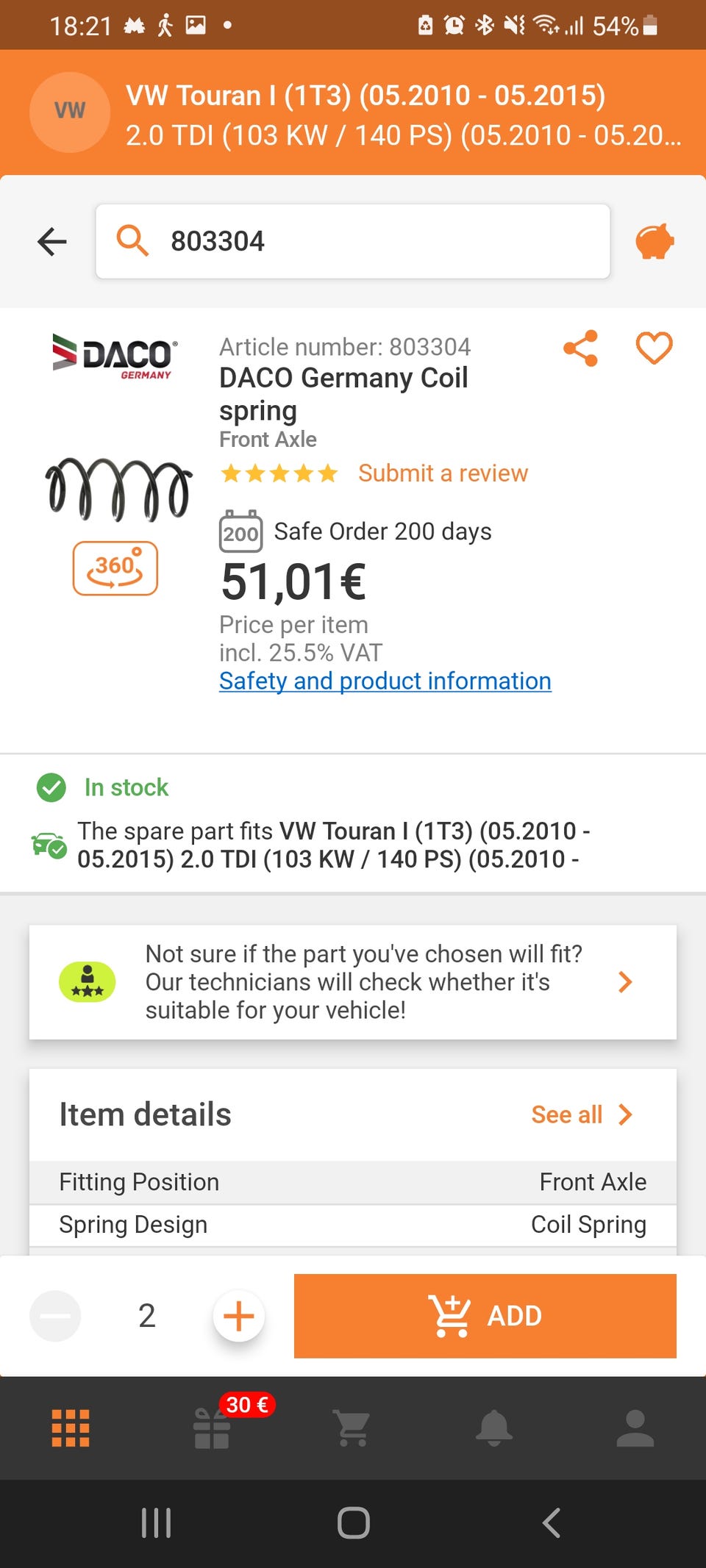
Task: Add product to favorites with heart icon
Action: click(x=654, y=348)
